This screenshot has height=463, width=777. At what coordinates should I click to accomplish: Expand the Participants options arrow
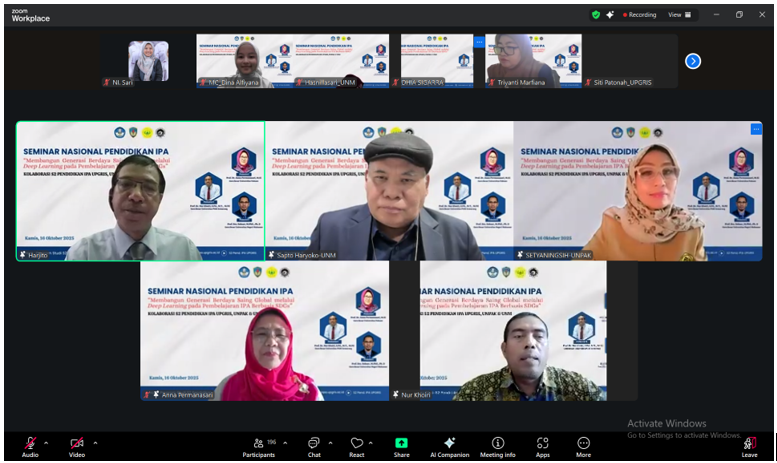click(x=285, y=442)
